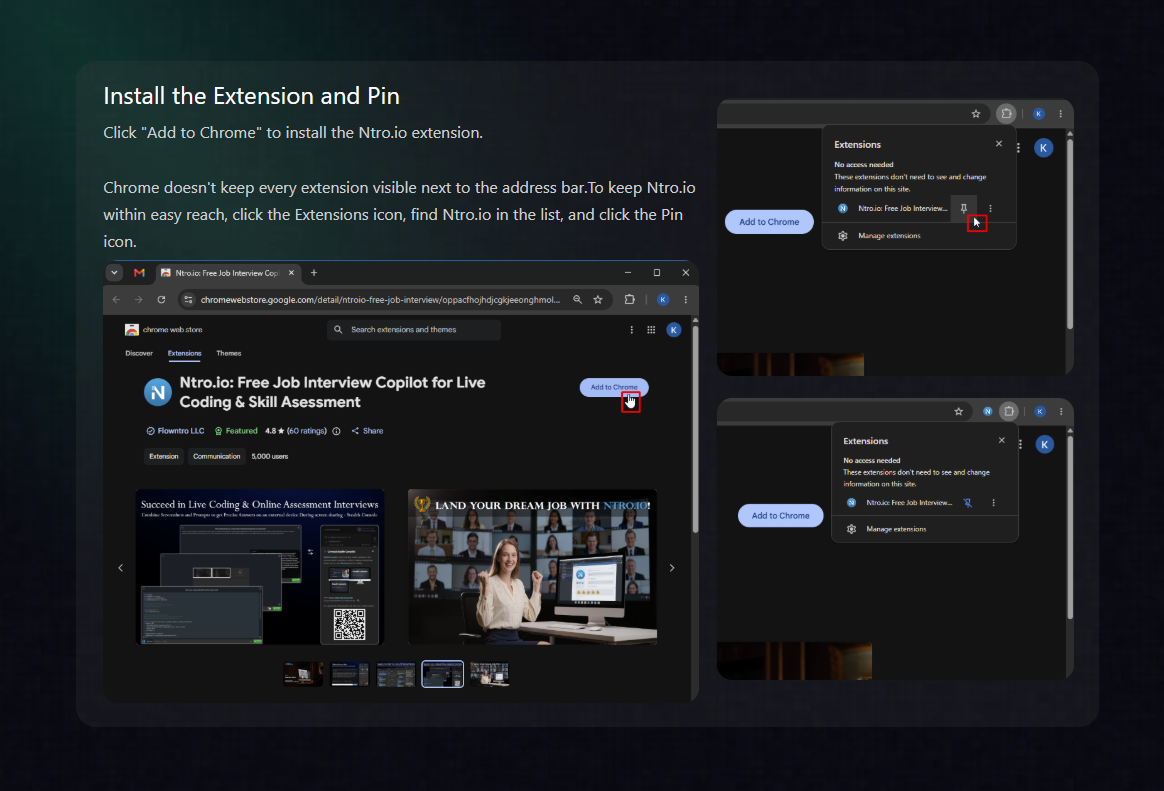Image resolution: width=1164 pixels, height=791 pixels.
Task: Open the tab search chevron in large browser screenshot
Action: (x=114, y=272)
